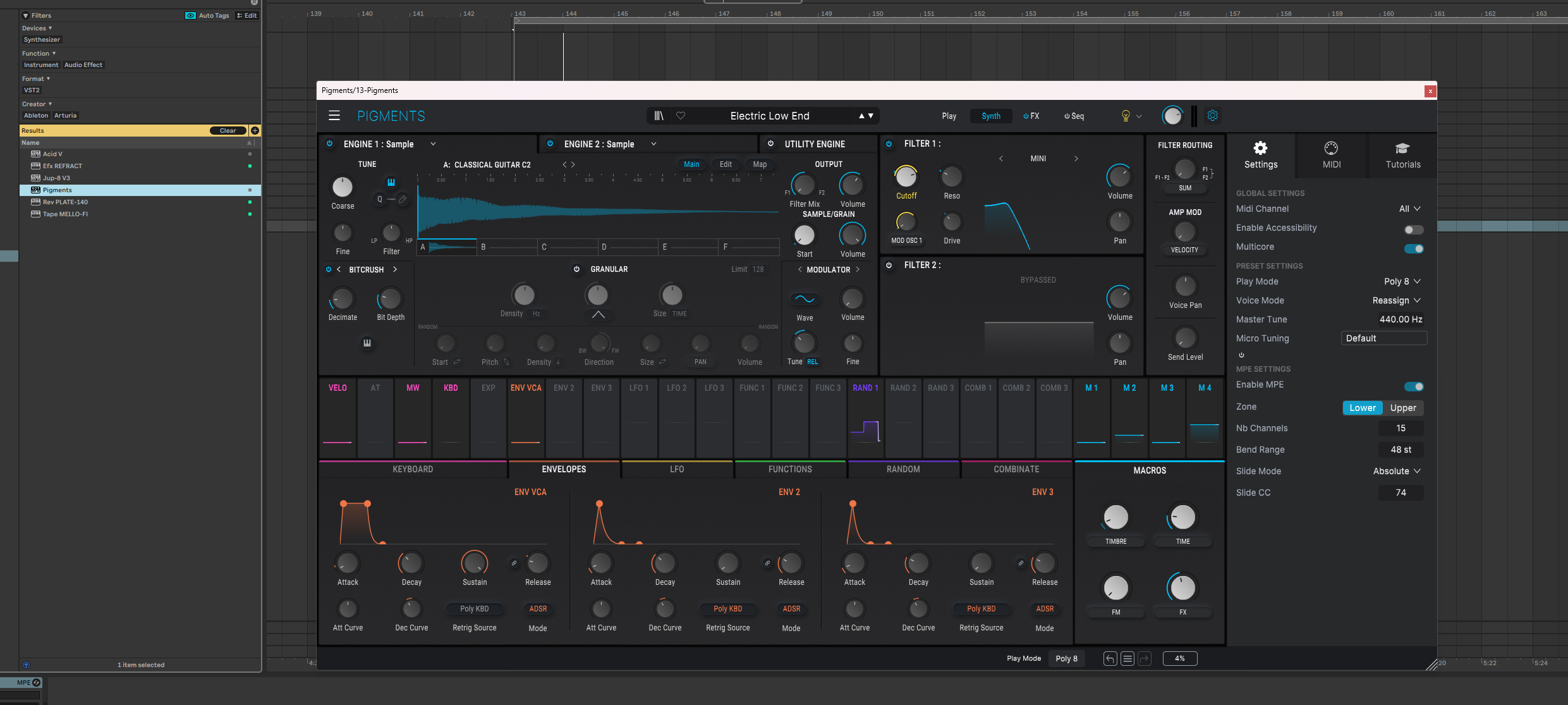Toggle the keyboard tracking icon in Tune
1568x705 pixels.
click(x=391, y=182)
